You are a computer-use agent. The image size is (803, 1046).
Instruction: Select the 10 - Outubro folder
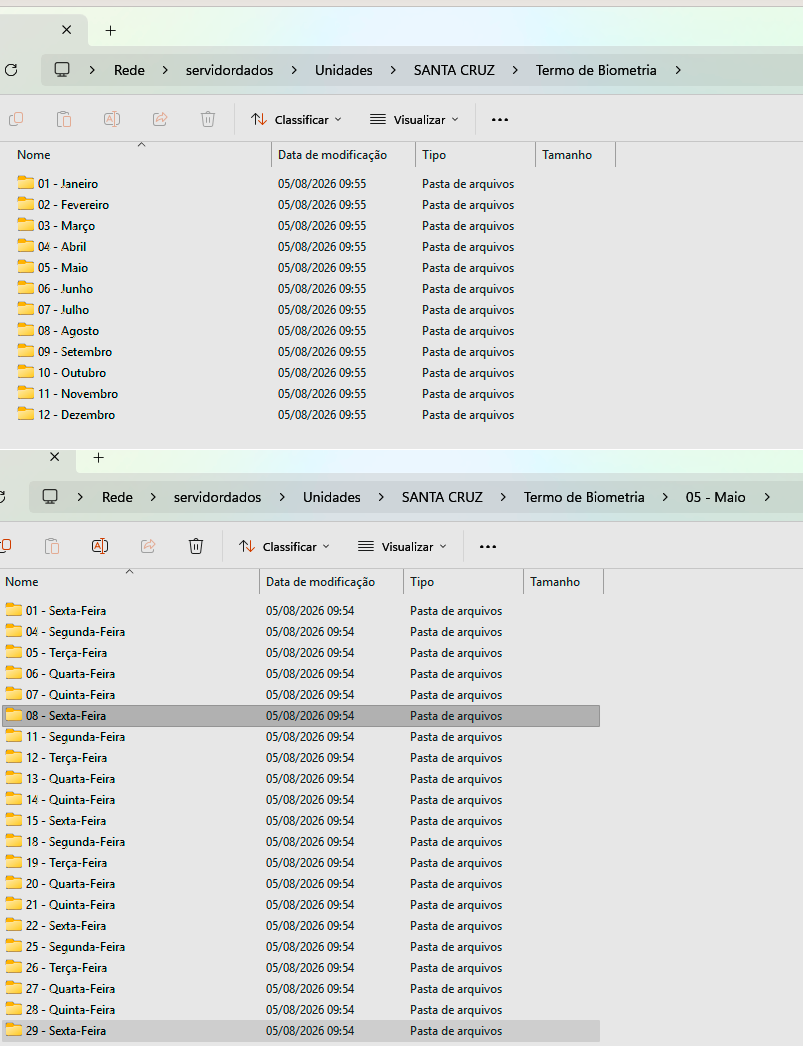(x=71, y=373)
